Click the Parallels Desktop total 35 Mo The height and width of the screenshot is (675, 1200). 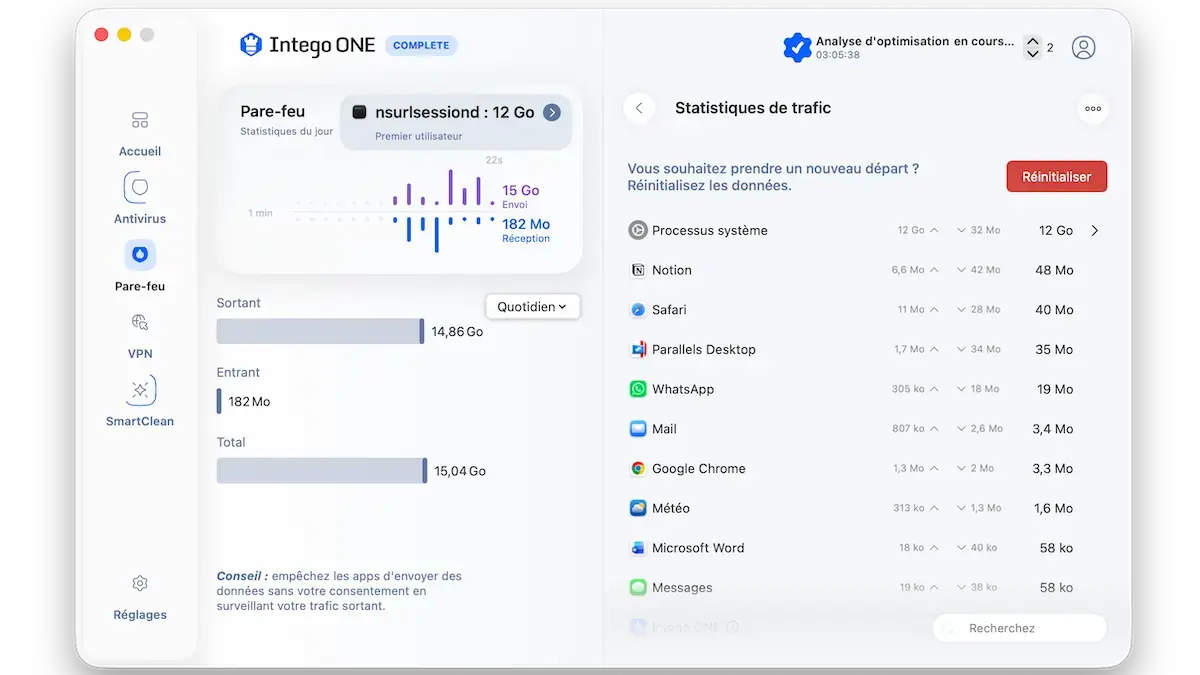click(1054, 349)
